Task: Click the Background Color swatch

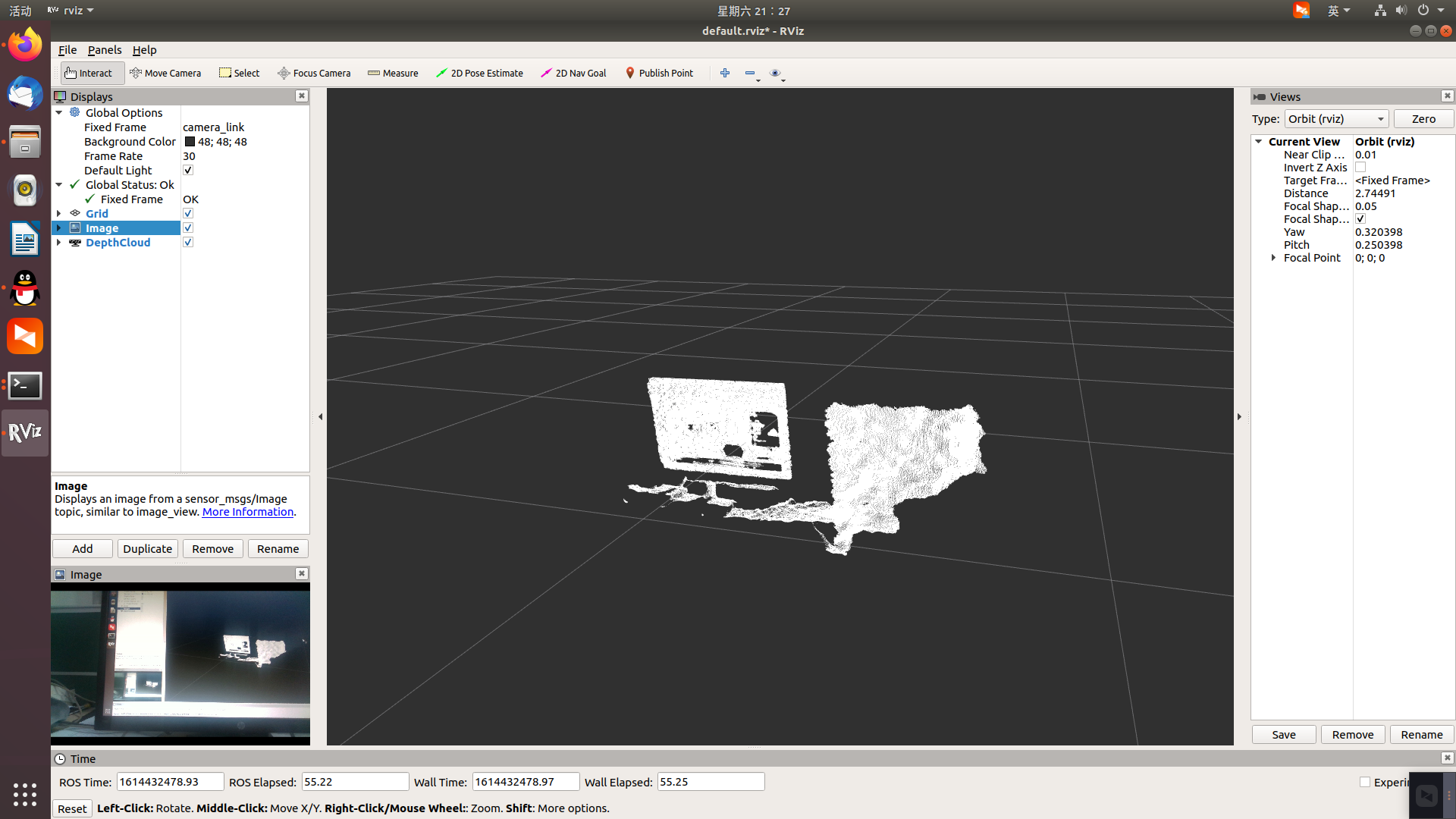Action: pos(190,142)
